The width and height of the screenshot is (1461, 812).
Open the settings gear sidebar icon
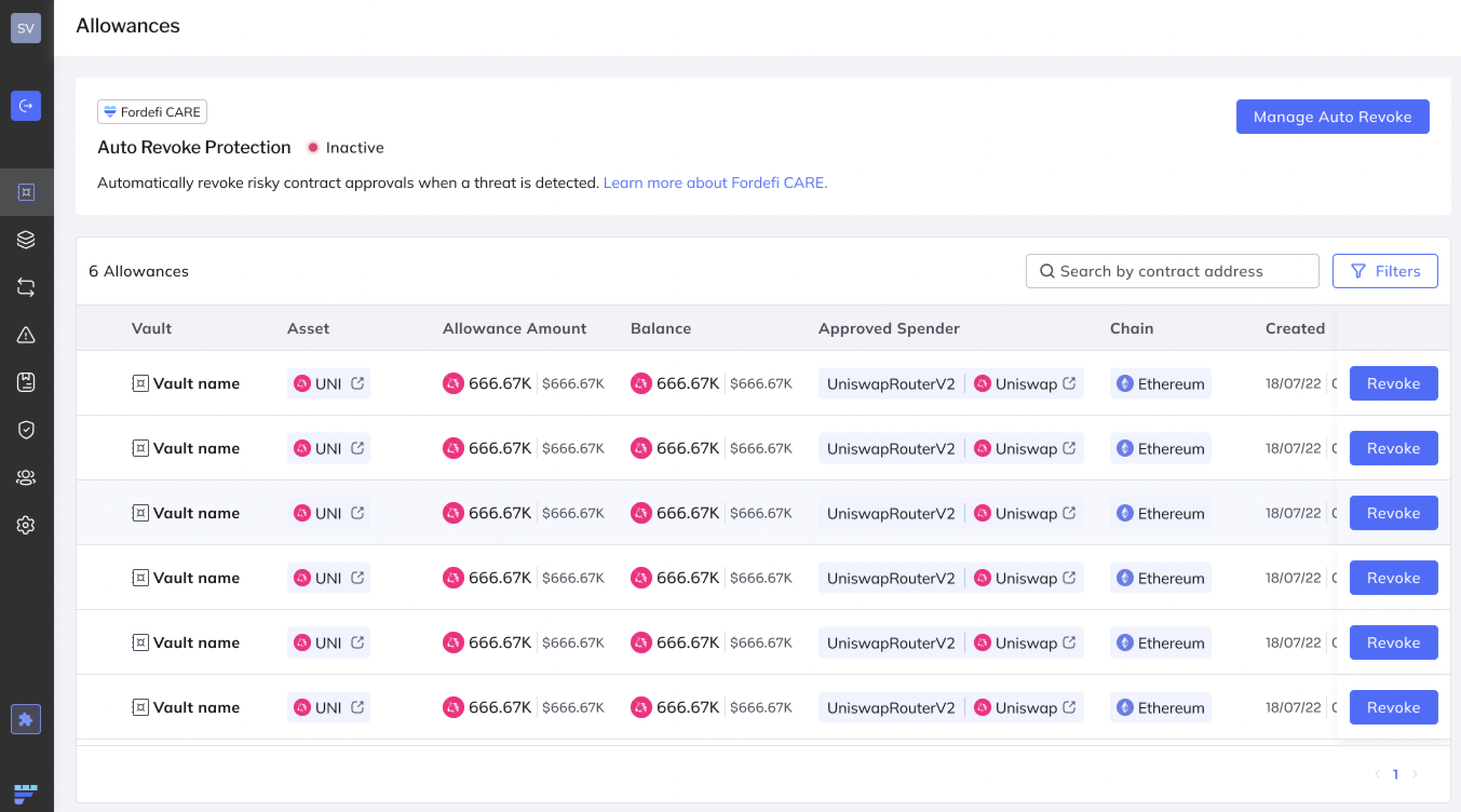[25, 525]
